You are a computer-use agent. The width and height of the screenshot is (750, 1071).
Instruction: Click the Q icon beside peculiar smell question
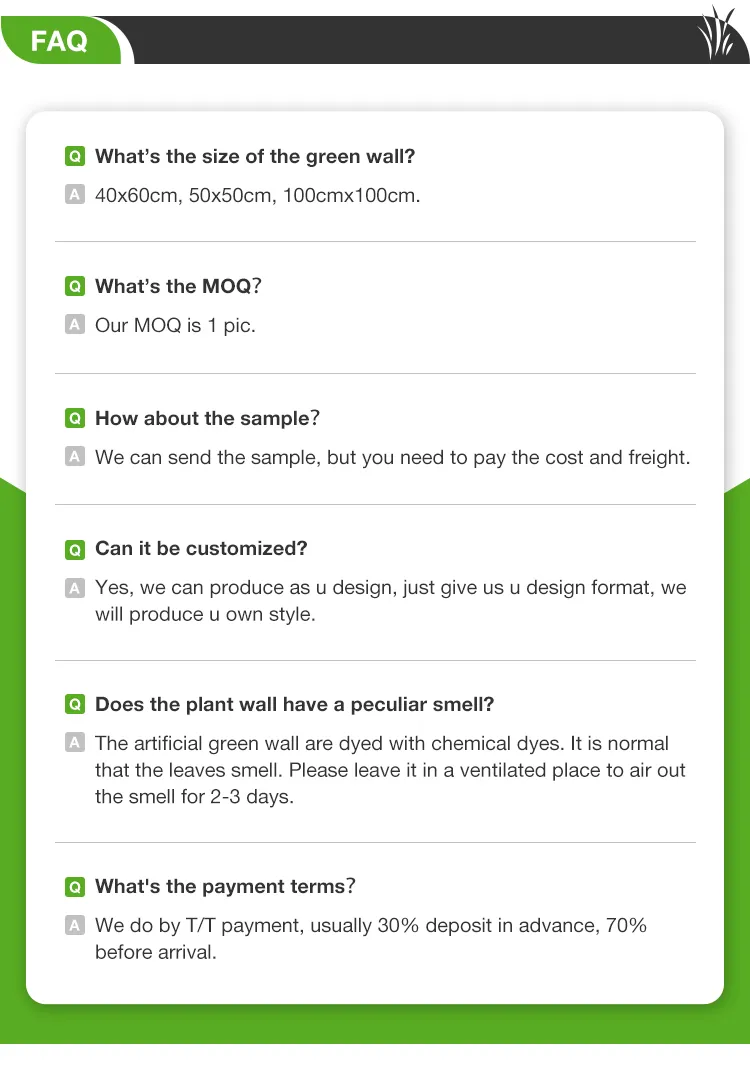(x=75, y=705)
